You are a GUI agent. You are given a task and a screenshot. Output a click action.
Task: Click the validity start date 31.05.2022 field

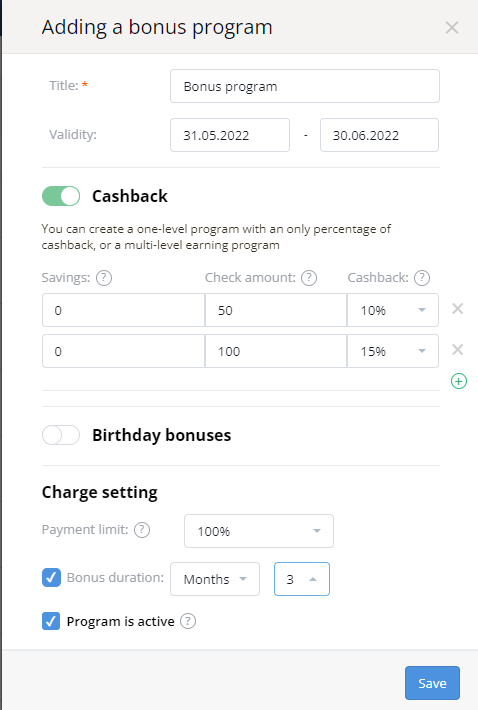tap(230, 135)
